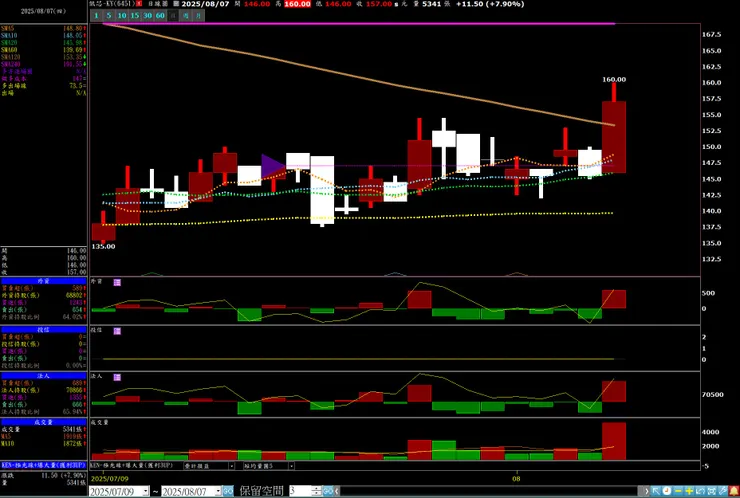Click the largest volume bar on last day
The height and width of the screenshot is (498, 740).
coord(614,441)
